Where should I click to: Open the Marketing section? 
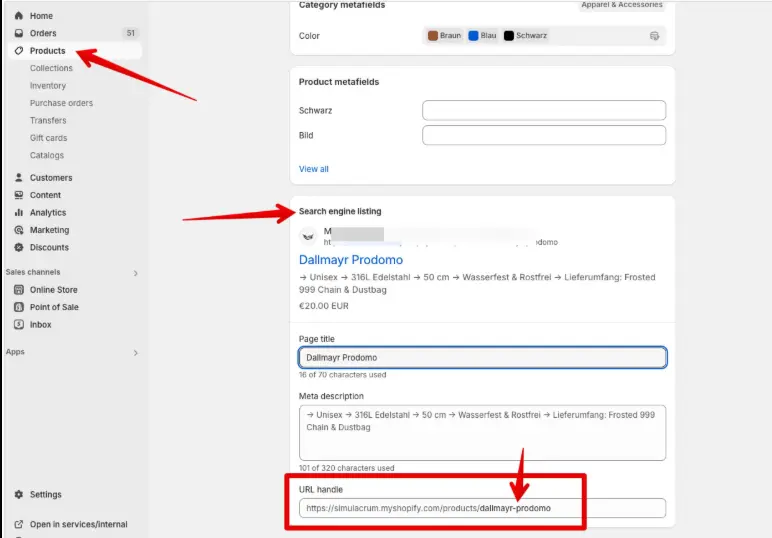(49, 230)
